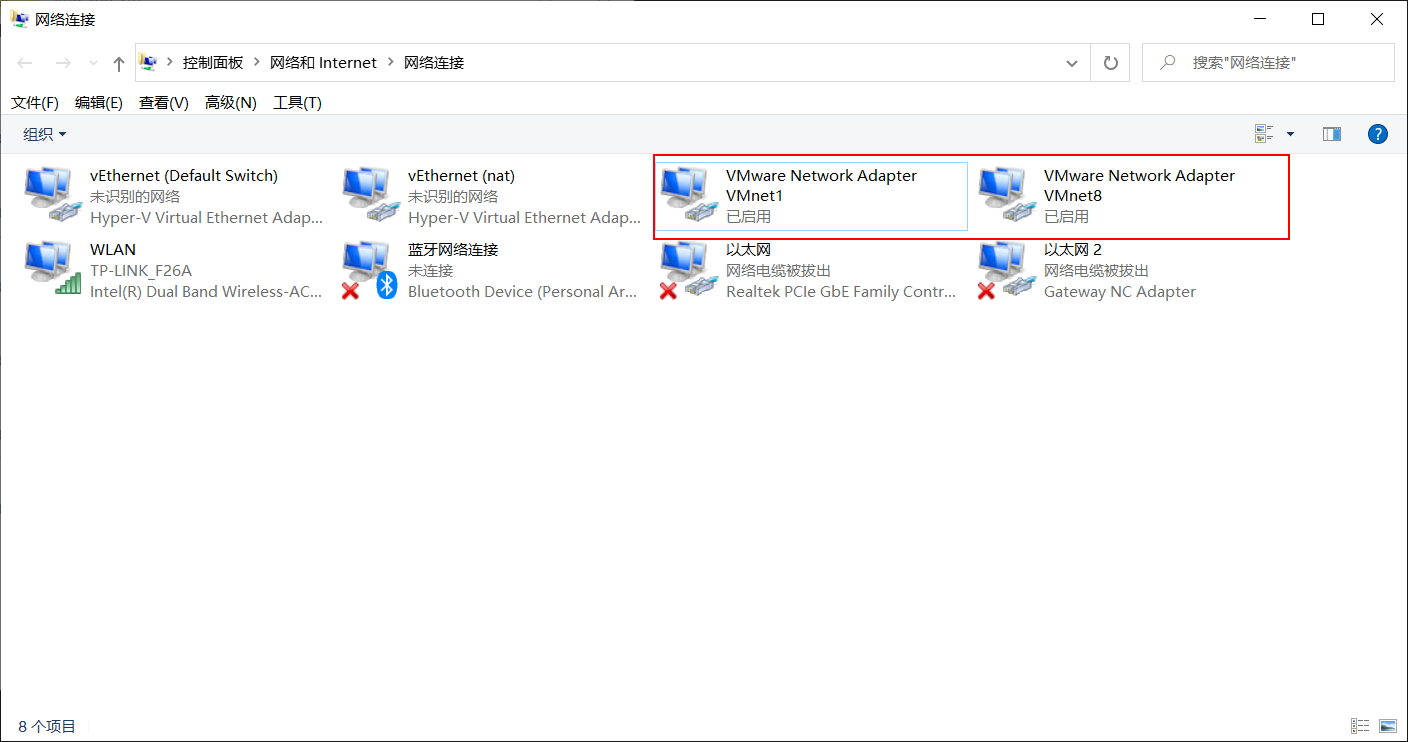The image size is (1408, 742).
Task: Open the 工具(T) menu
Action: [298, 103]
